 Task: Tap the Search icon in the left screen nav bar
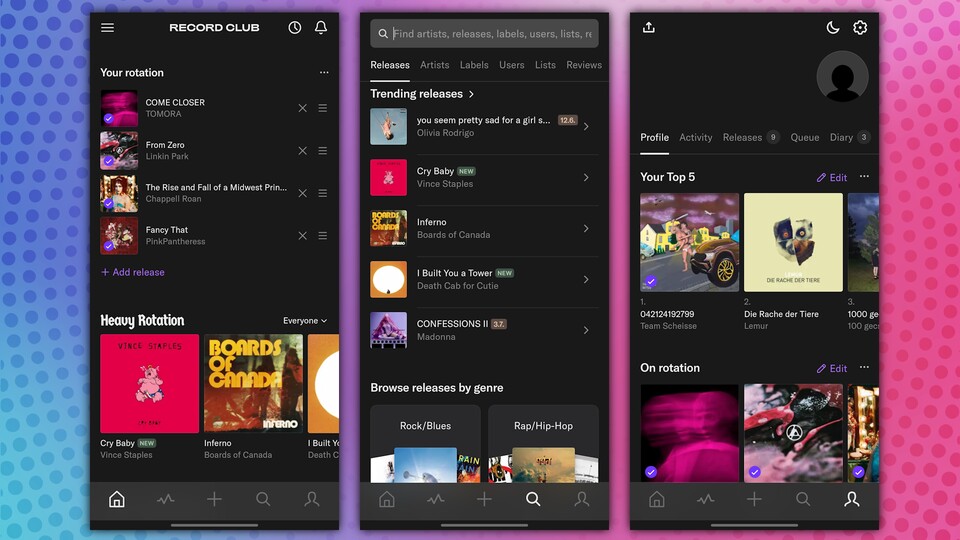click(263, 500)
